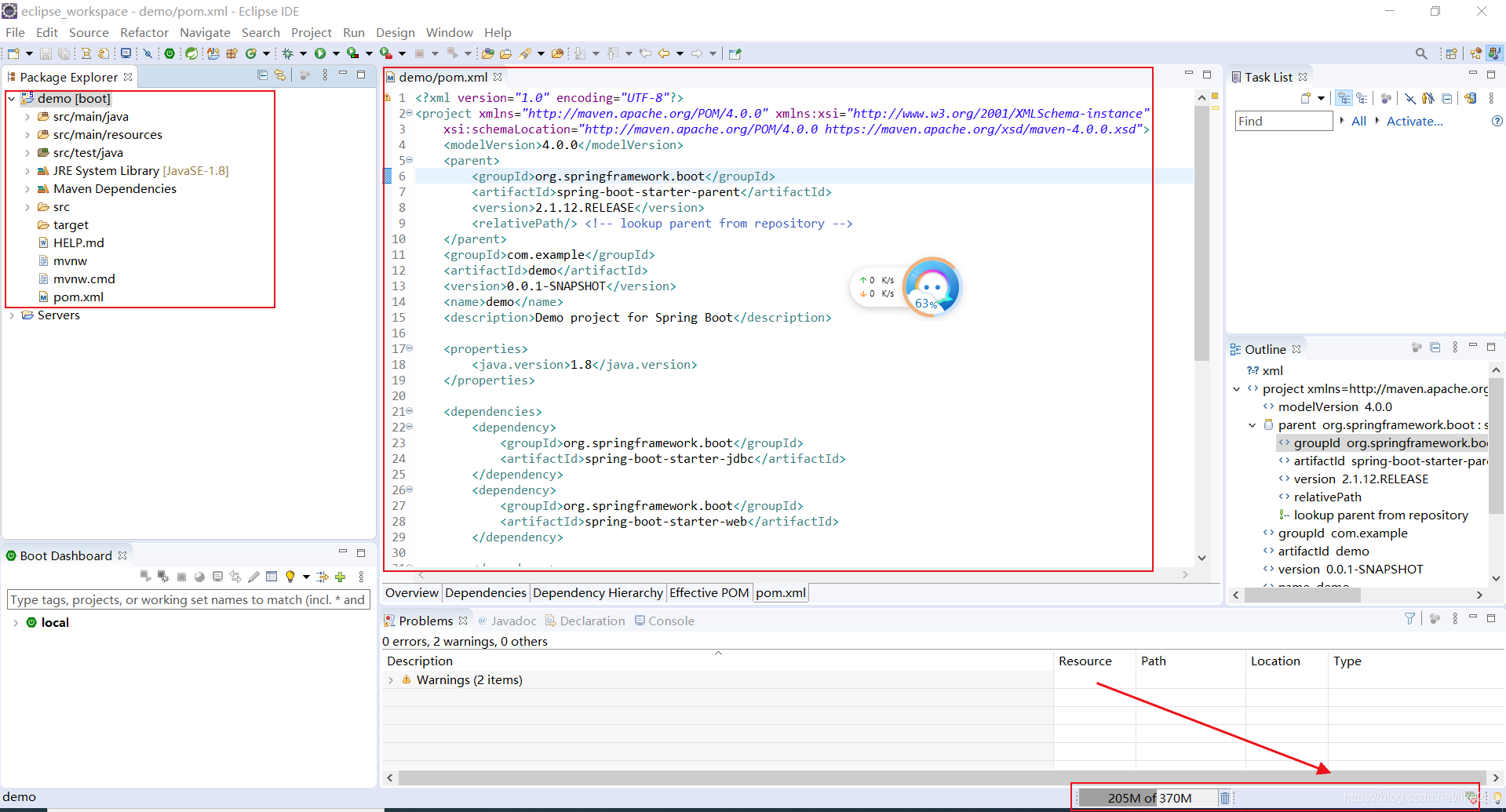Click the All link in Task List
Viewport: 1506px width, 812px height.
tap(1358, 121)
